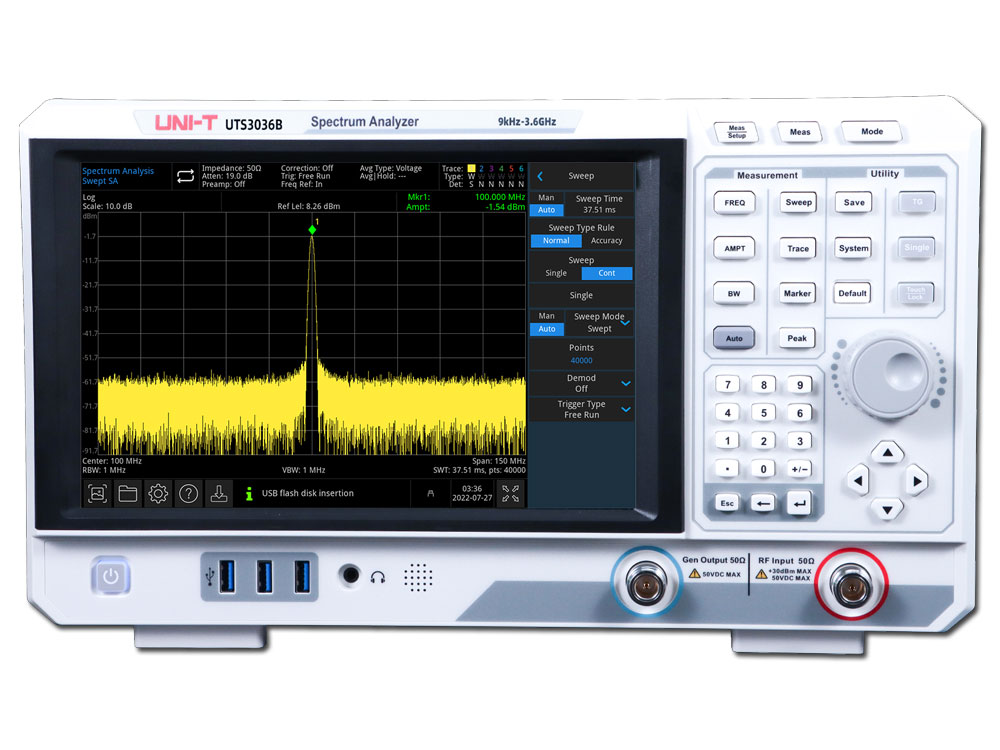
Task: Click the Meas key at top
Action: pyautogui.click(x=800, y=132)
